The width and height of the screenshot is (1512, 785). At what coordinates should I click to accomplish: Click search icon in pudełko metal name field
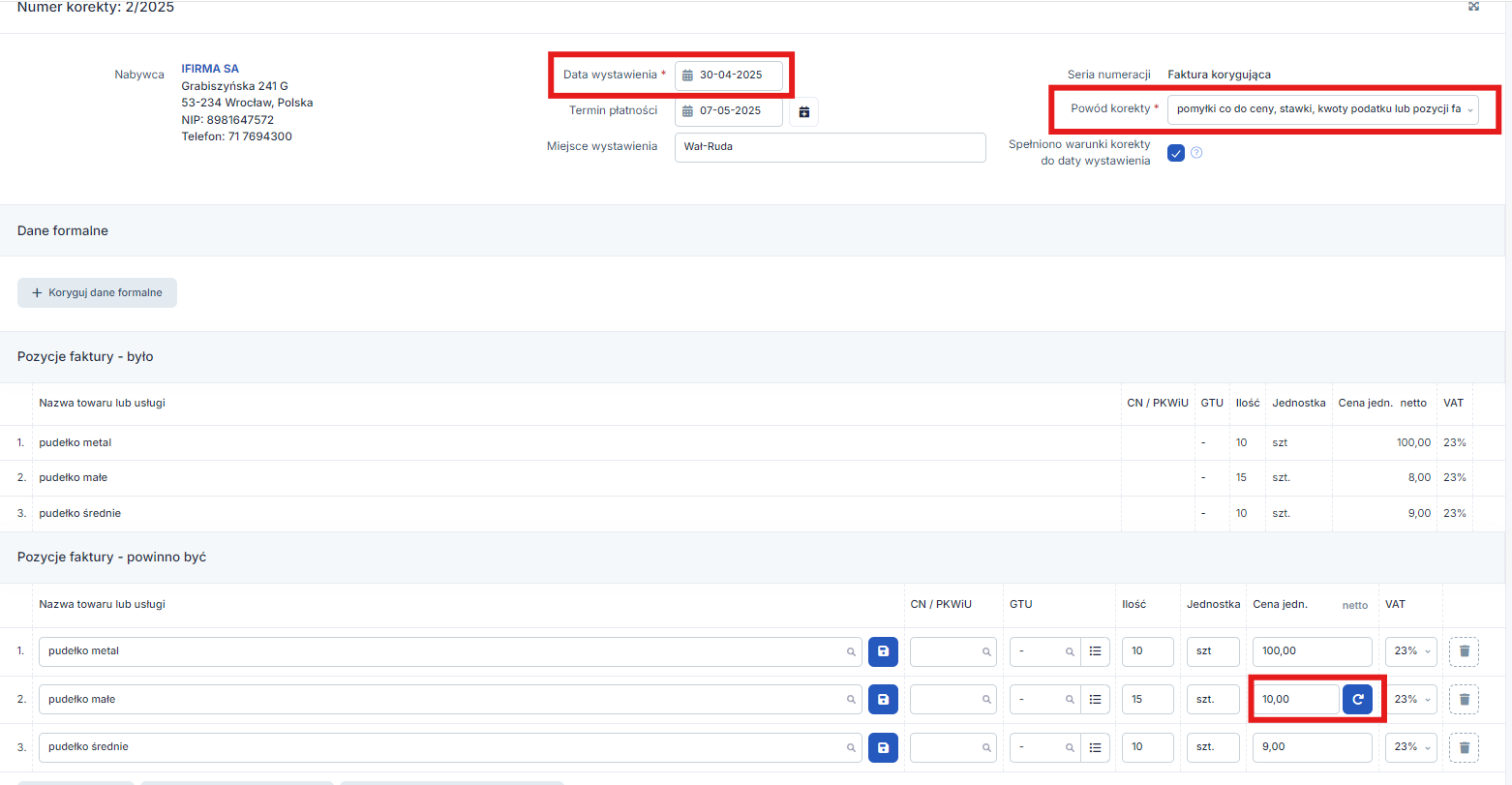852,652
